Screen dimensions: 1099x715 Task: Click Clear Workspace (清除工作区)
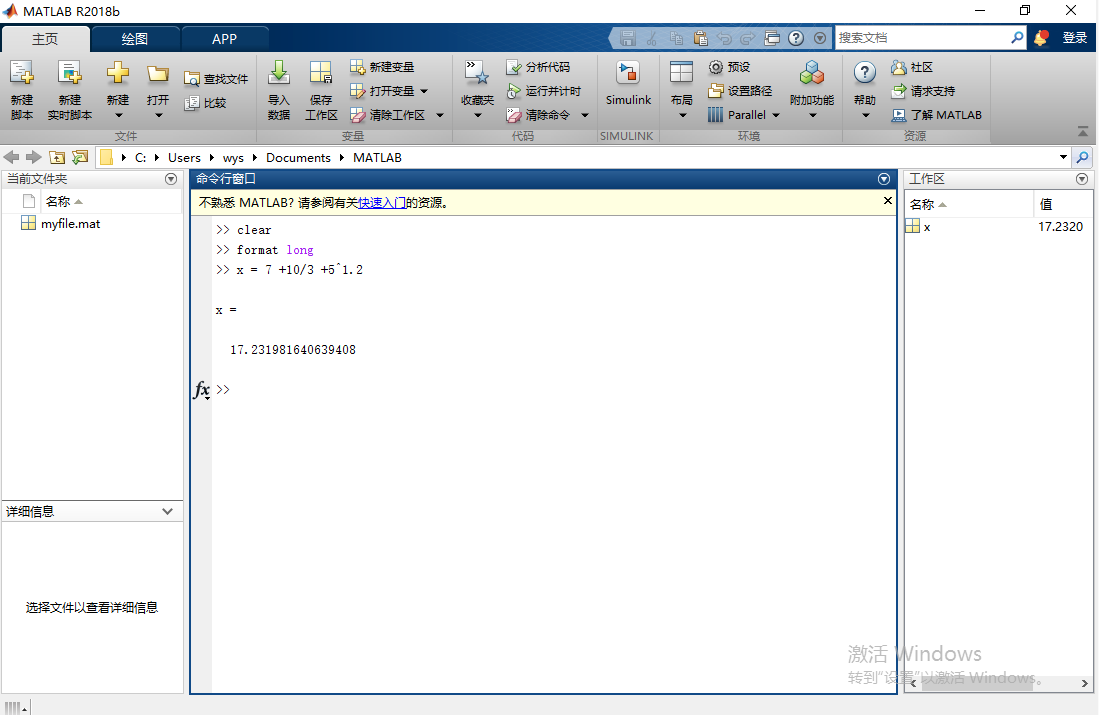point(388,115)
